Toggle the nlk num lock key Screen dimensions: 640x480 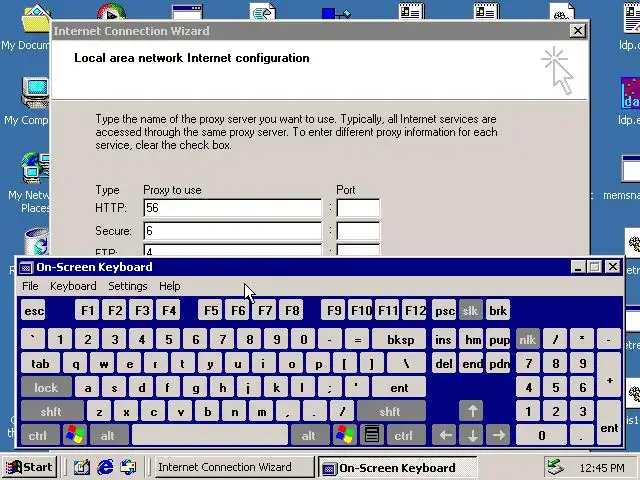[x=527, y=339]
